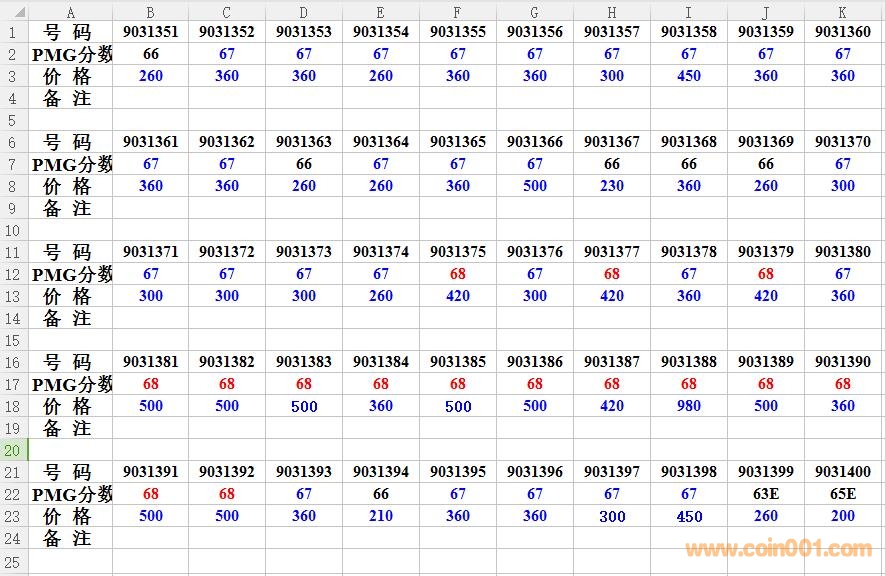Select cell showing grade 65E
The width and height of the screenshot is (885, 576).
[842, 494]
